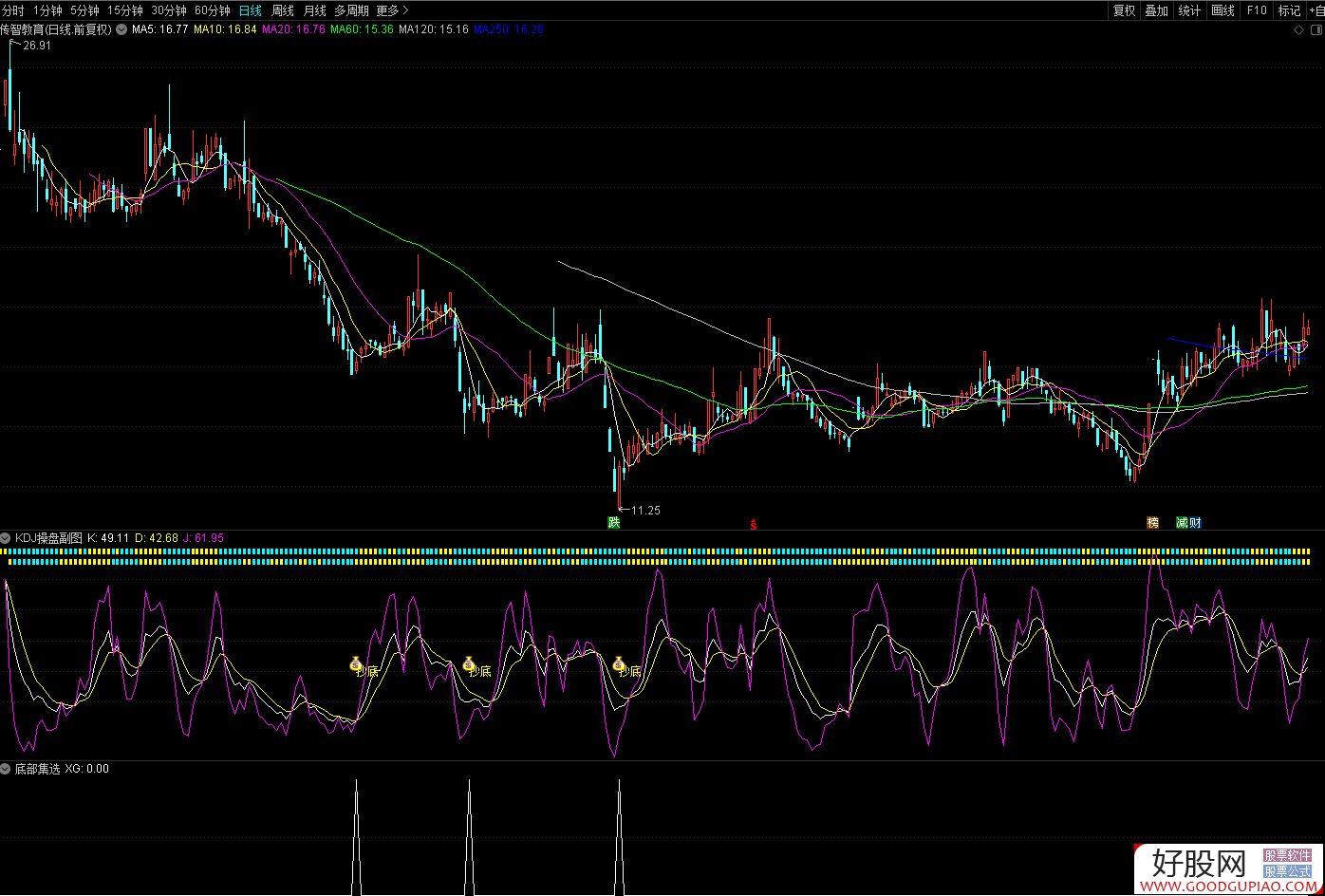Screen dimensions: 1325x896
Task: Click the 传智教育(日线 前复权) title
Action: pos(56,29)
